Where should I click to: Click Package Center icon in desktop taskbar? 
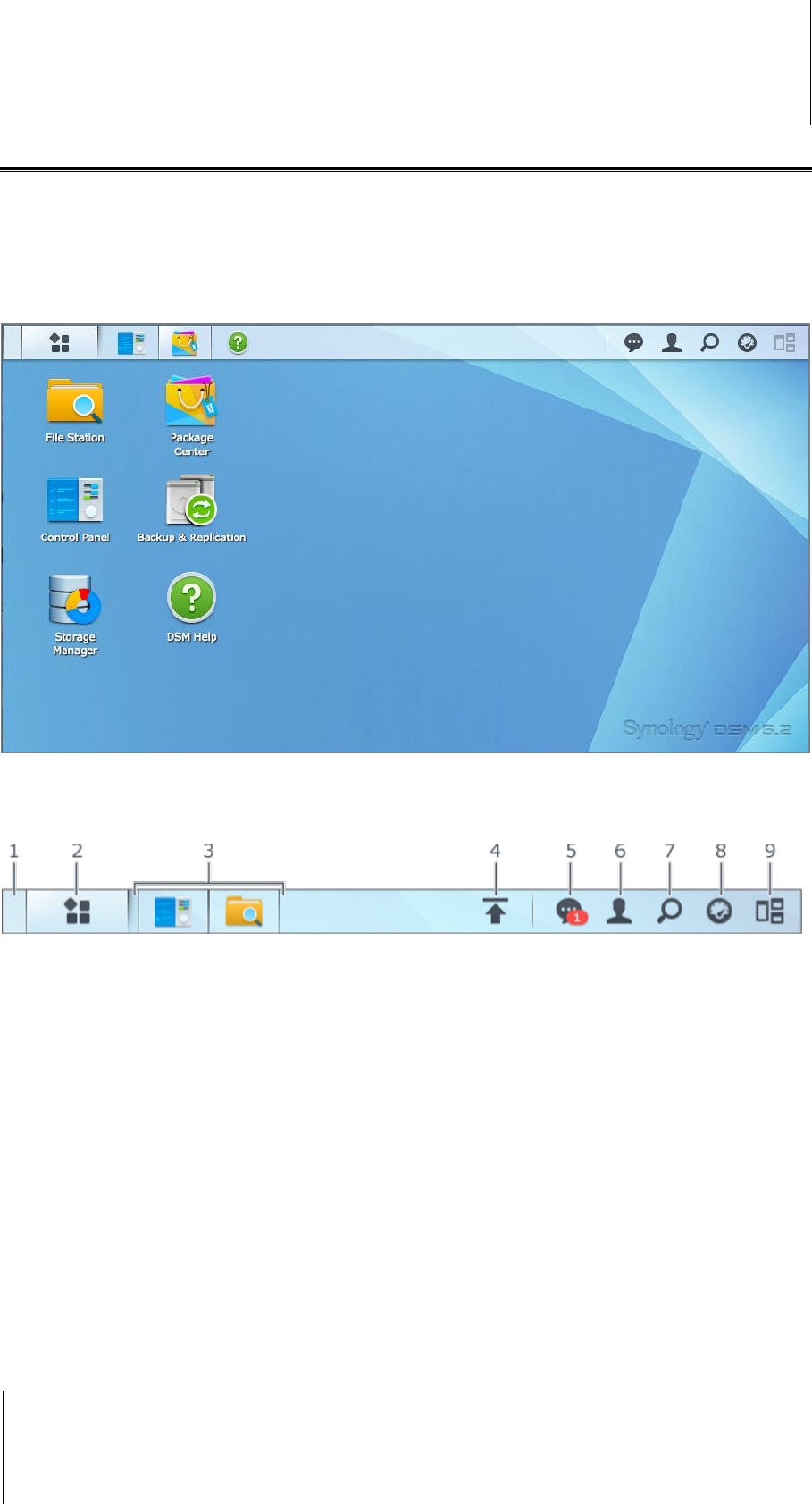coord(184,342)
